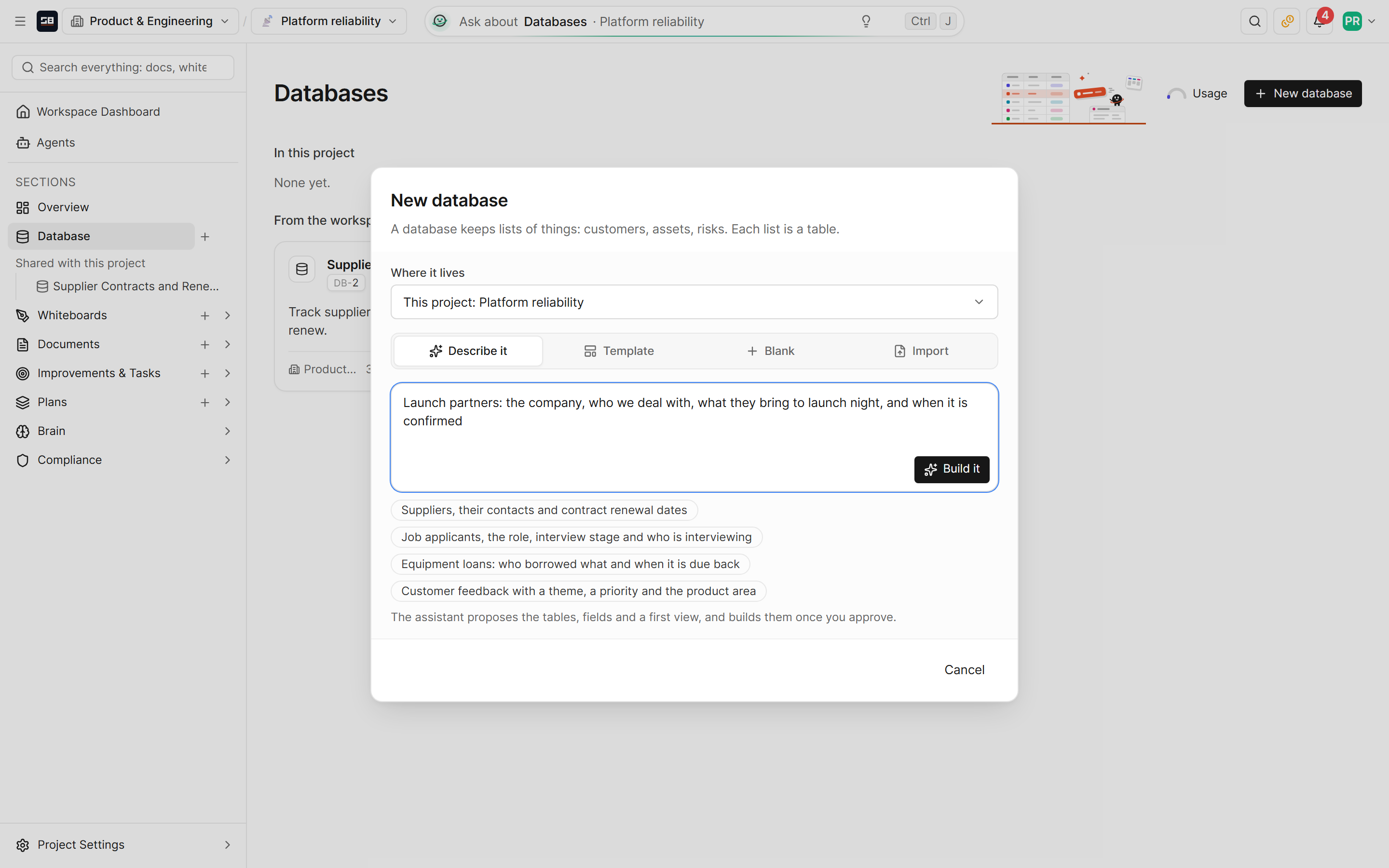This screenshot has width=1389, height=868.
Task: Cancel the New database dialog
Action: (x=964, y=669)
